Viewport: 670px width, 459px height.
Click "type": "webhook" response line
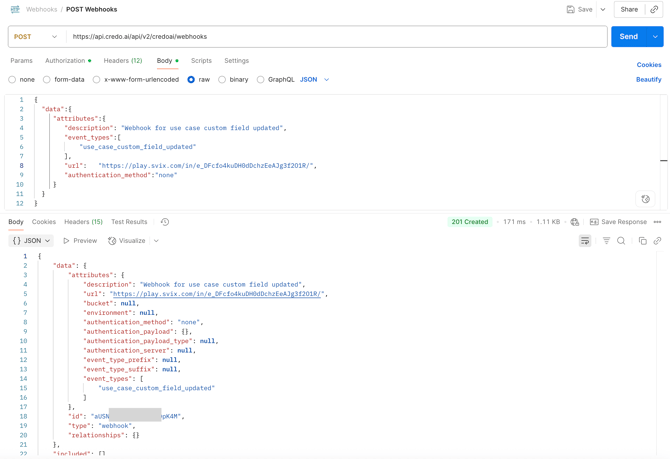point(102,426)
